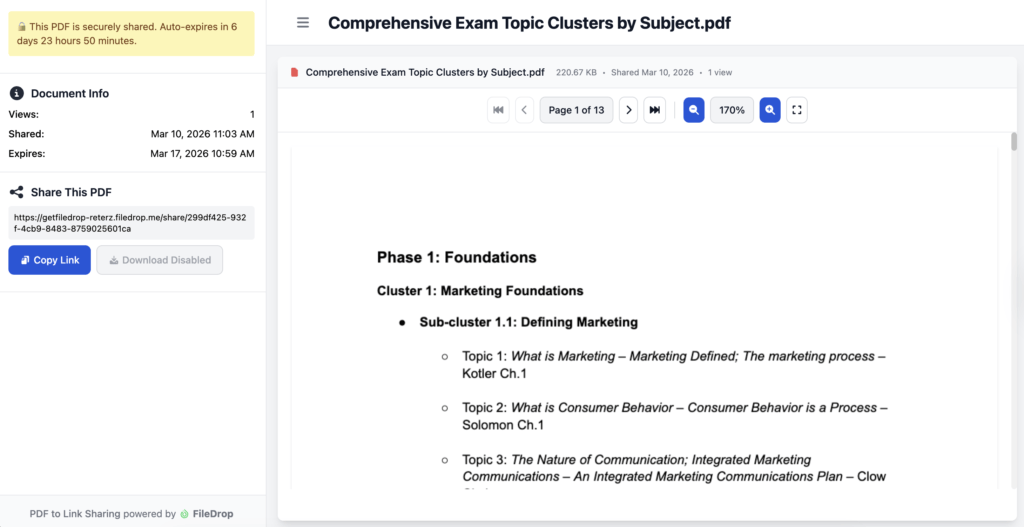Toggle the sidebar with the hamburger menu icon
Screen dimensions: 1024x527
[x=303, y=23]
